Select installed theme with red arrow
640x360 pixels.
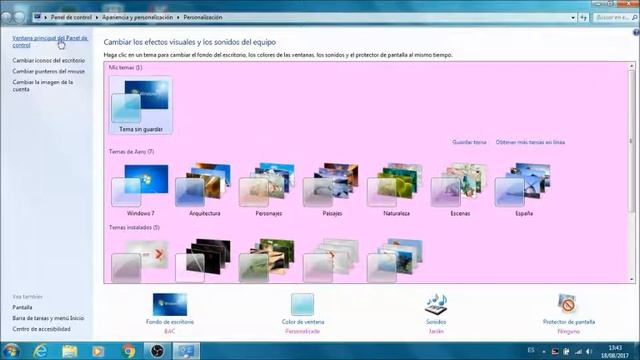140,260
